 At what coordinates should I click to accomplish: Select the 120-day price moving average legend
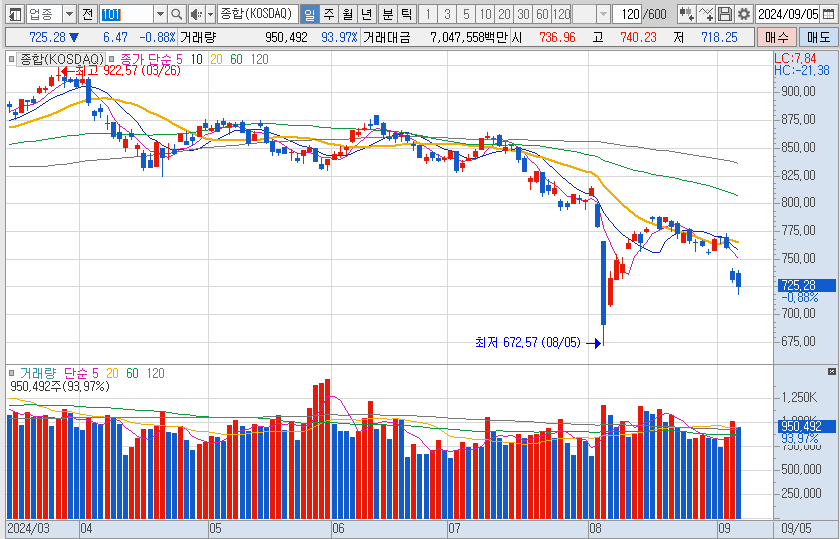coord(259,59)
